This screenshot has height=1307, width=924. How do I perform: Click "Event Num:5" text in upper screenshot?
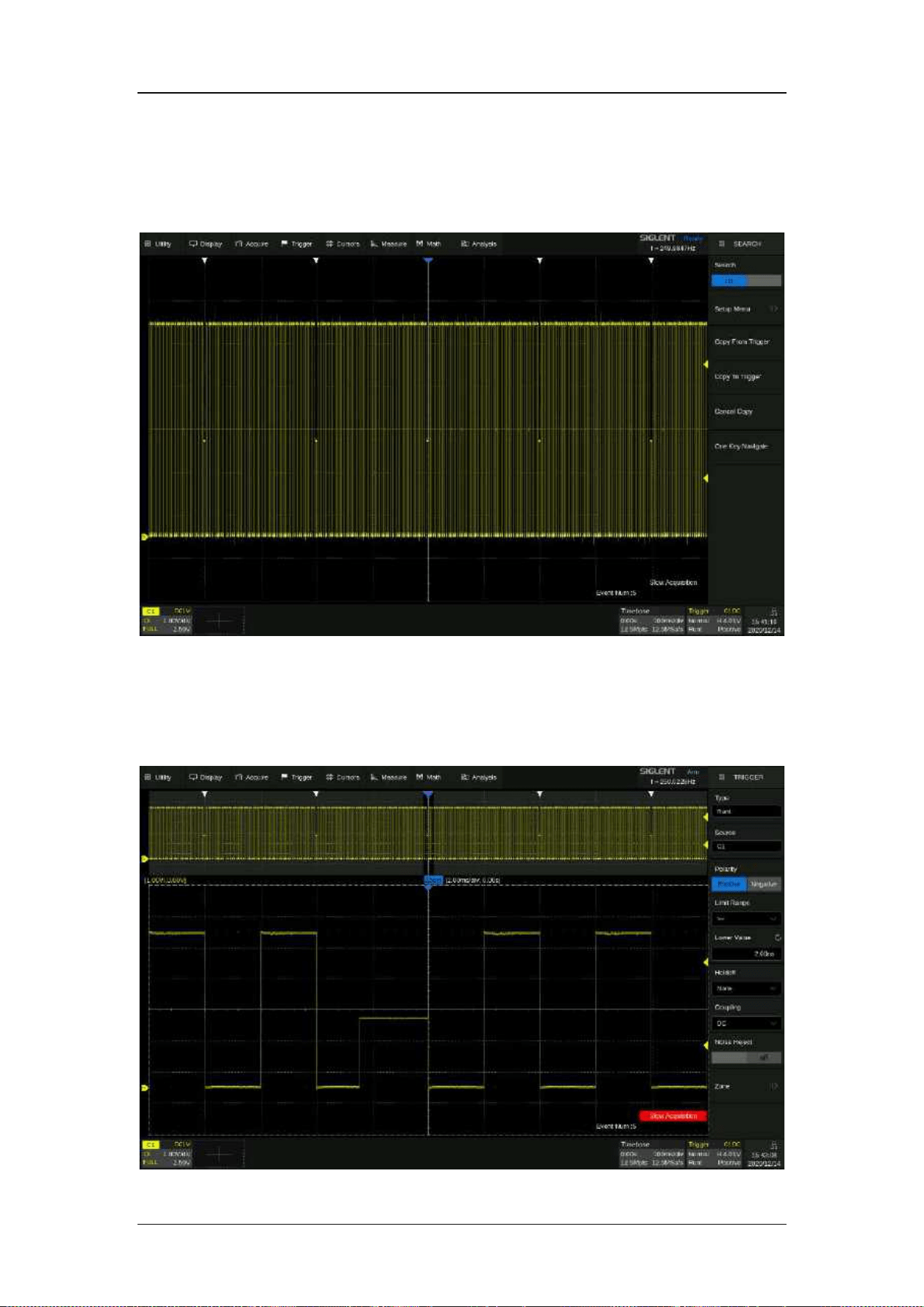point(616,593)
